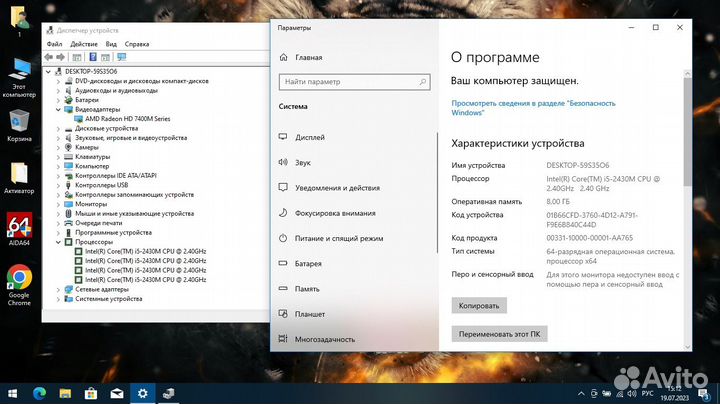The image size is (720, 404).
Task: Expand Аудиовходы и аудиовыходы node
Action: tap(58, 90)
